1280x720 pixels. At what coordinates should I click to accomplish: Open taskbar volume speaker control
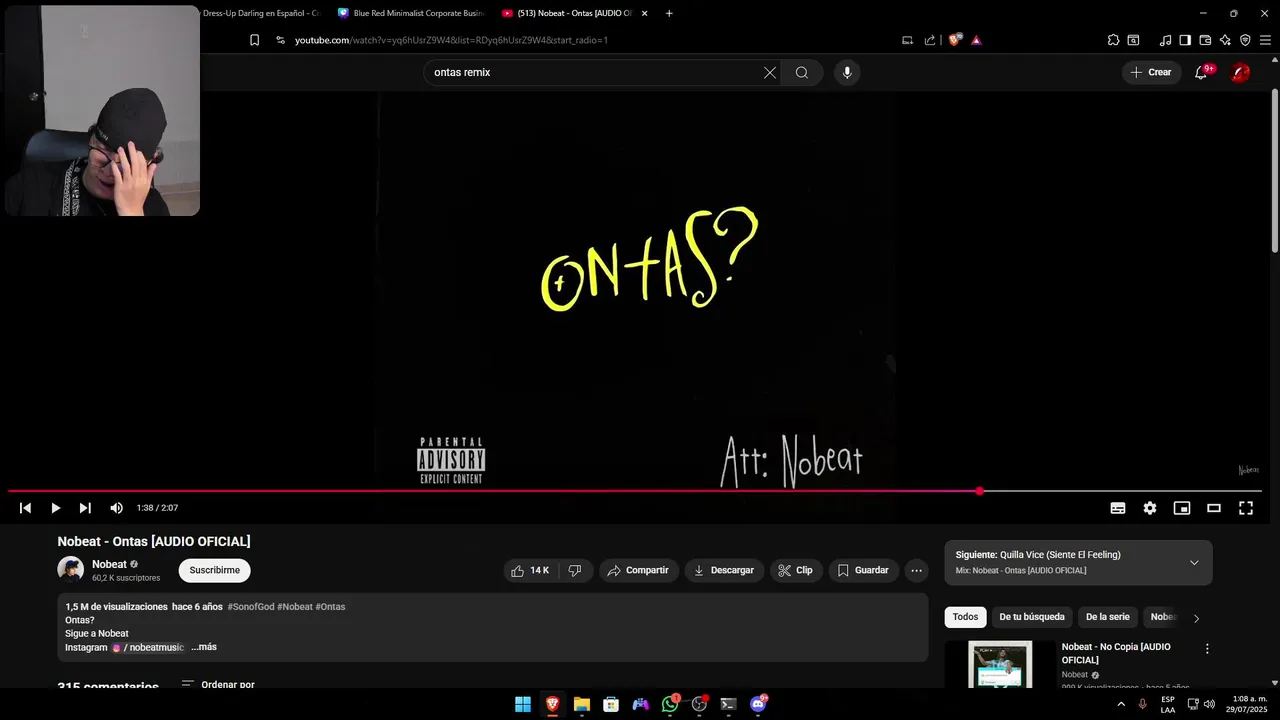coord(1210,704)
